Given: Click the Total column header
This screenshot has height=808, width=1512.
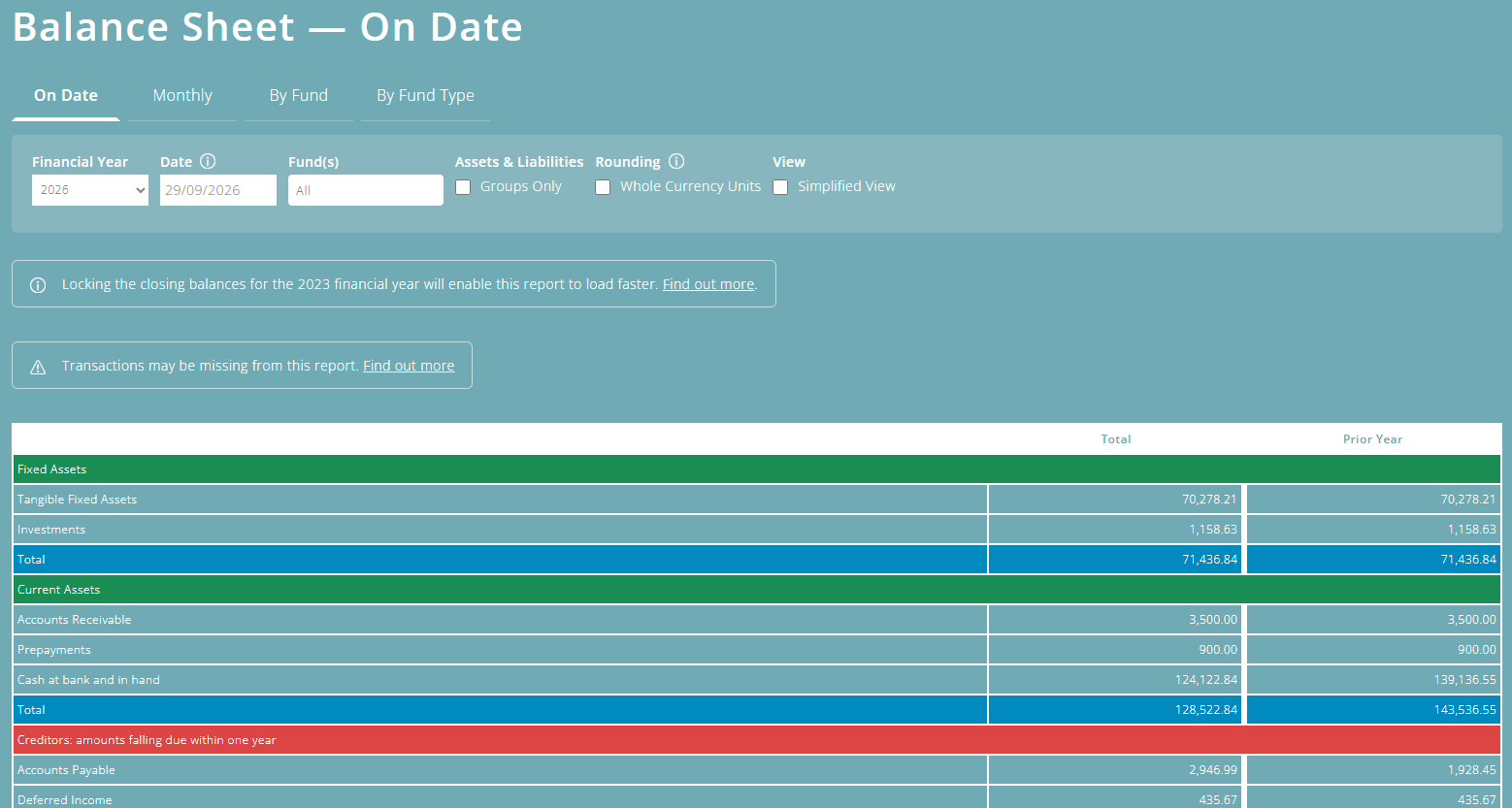Looking at the screenshot, I should 1116,439.
